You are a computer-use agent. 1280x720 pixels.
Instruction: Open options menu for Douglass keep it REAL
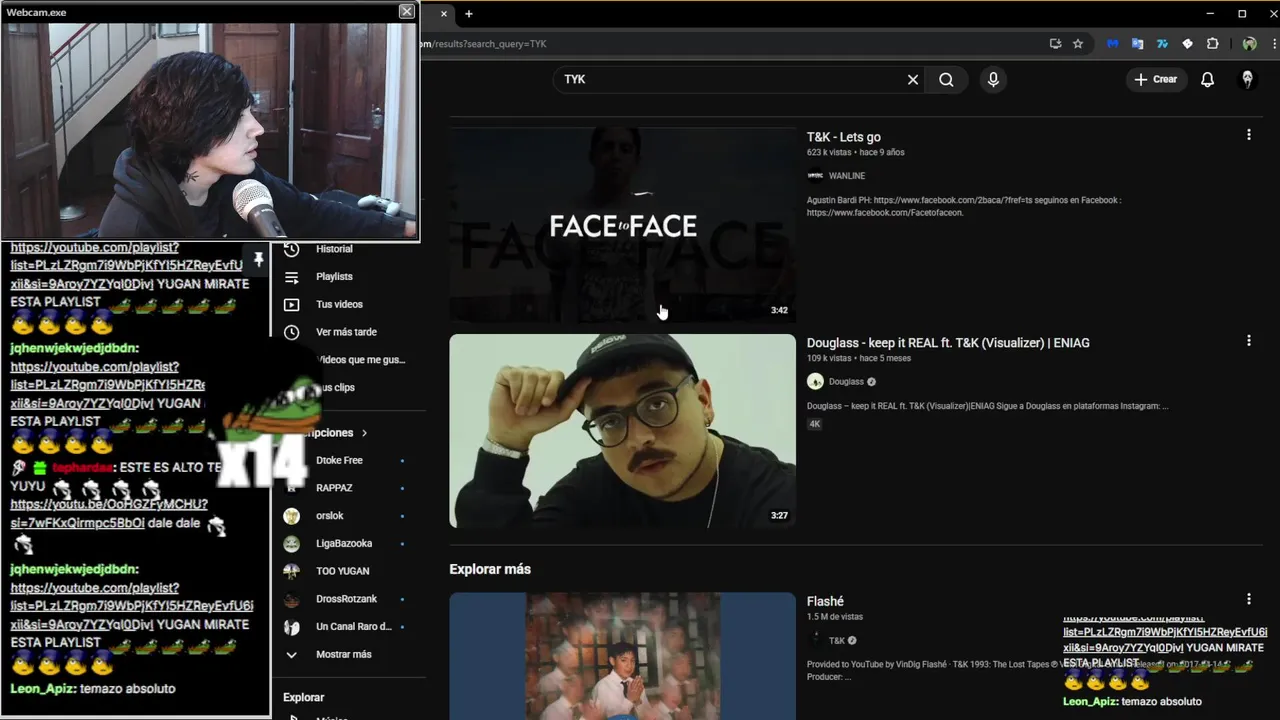click(1248, 341)
